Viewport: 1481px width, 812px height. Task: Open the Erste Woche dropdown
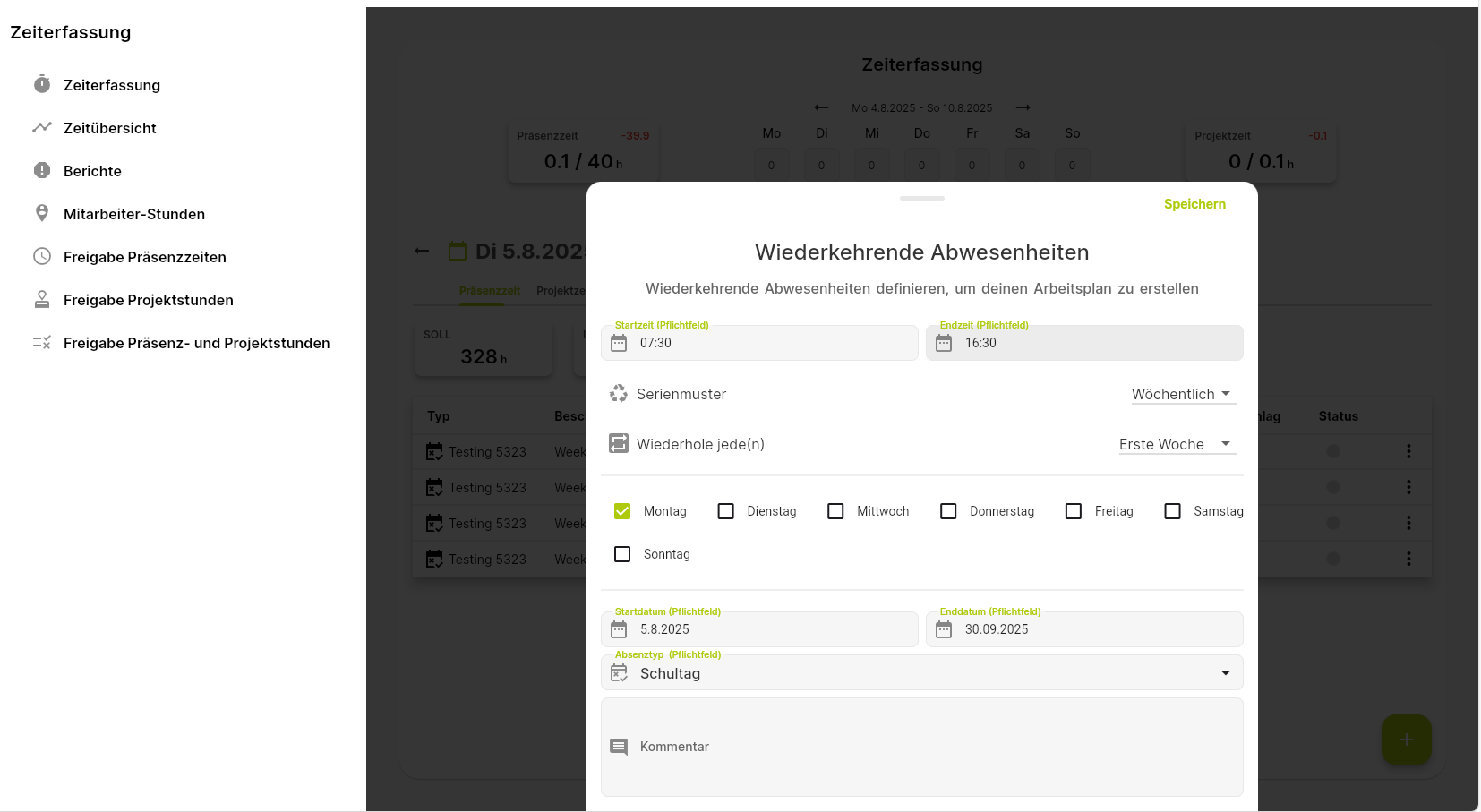tap(1177, 444)
